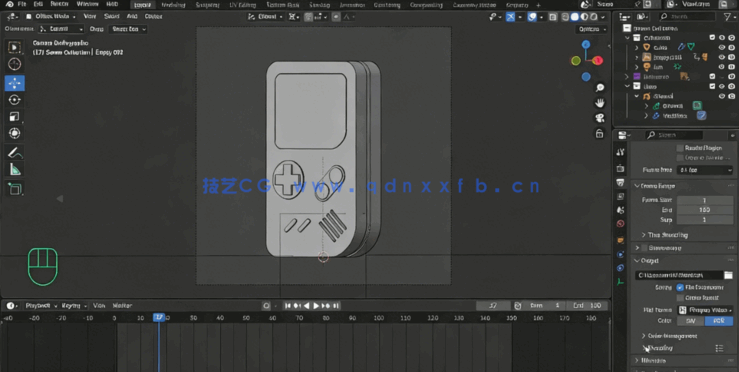
Task: Select the Measure tool
Action: [15, 170]
